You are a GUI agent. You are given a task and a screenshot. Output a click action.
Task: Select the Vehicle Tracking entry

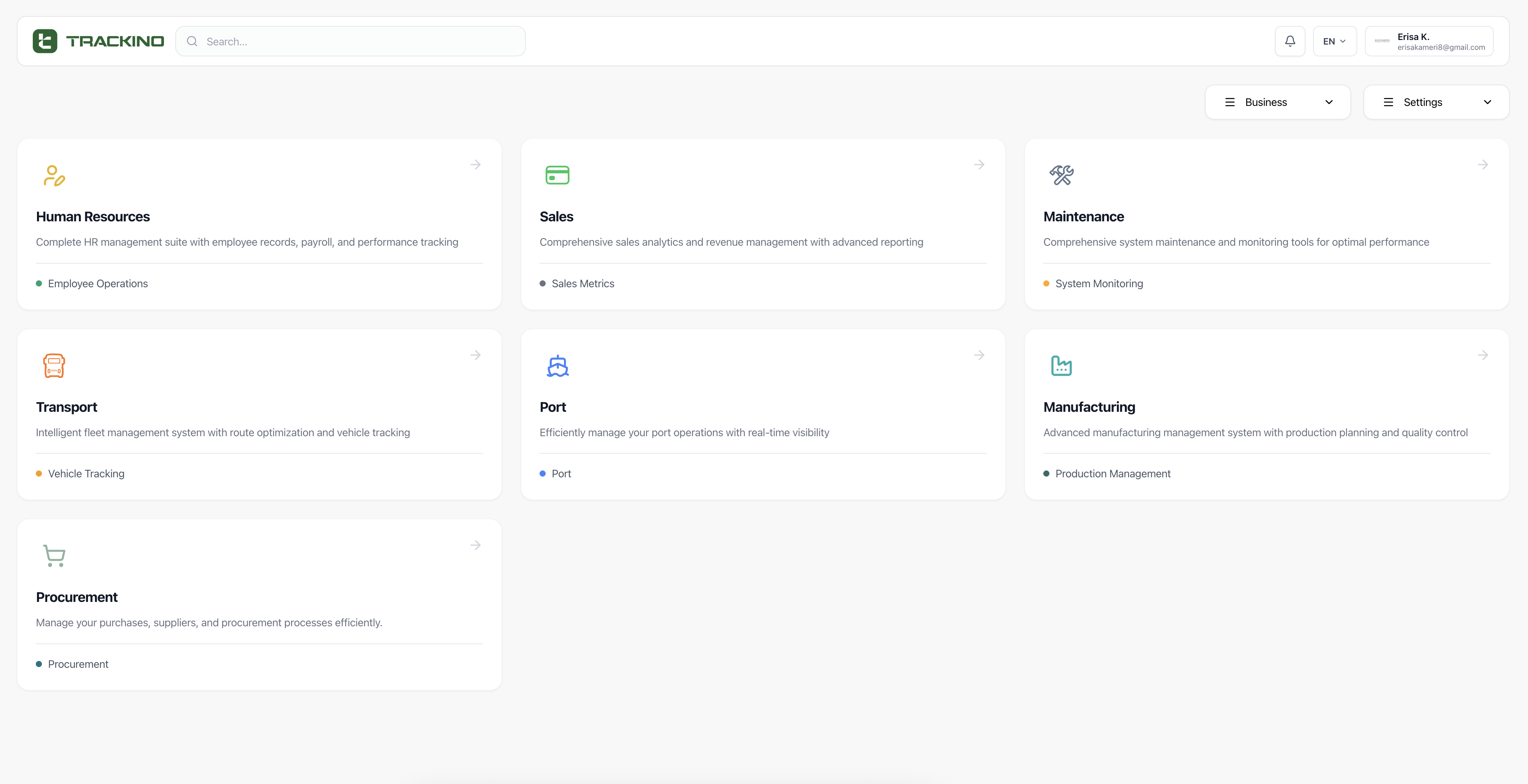click(80, 474)
